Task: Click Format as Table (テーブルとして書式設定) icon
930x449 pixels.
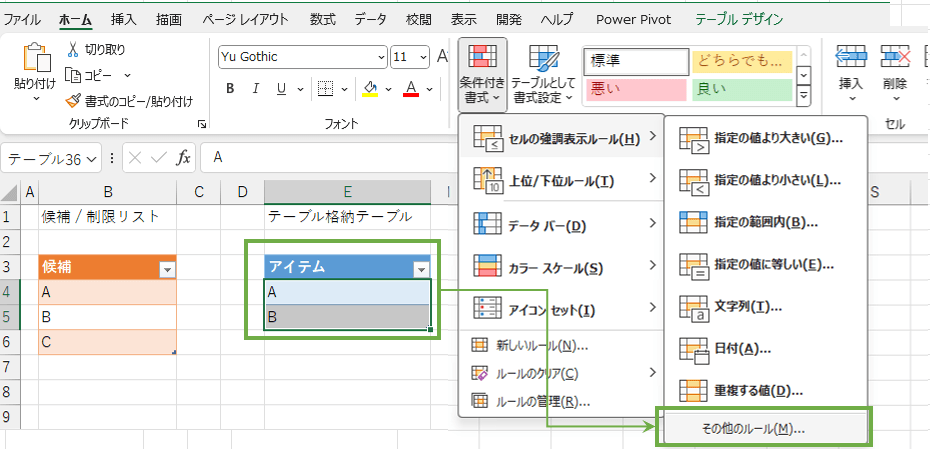Action: tap(543, 59)
